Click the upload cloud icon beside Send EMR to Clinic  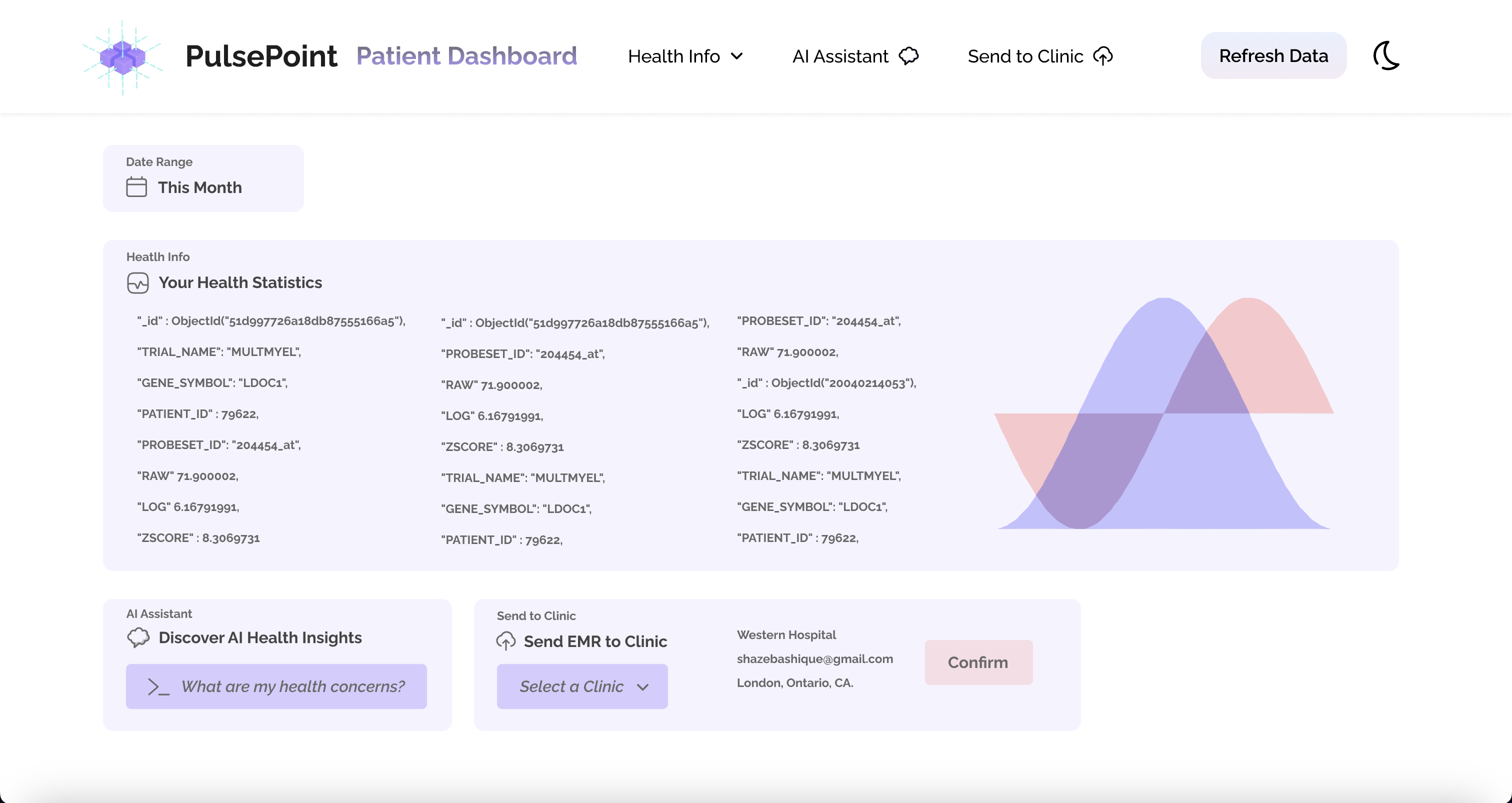(506, 641)
